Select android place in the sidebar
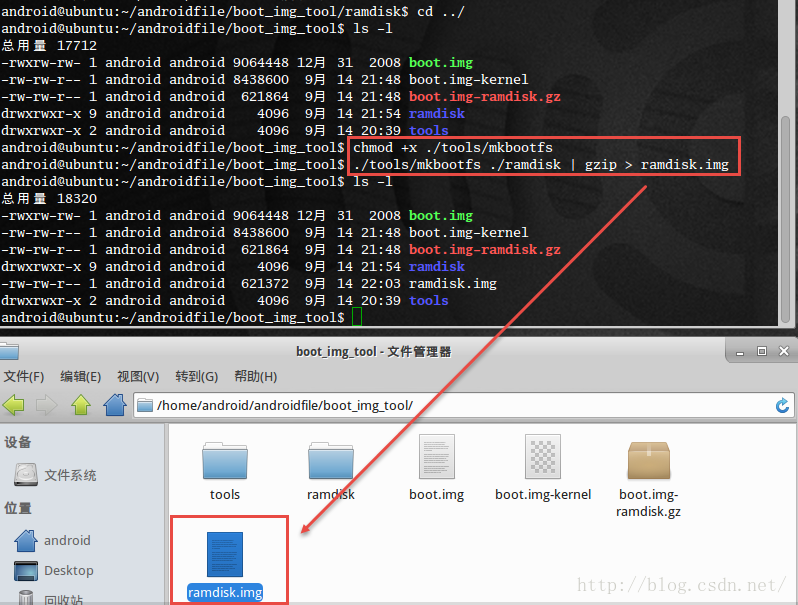 coord(67,540)
